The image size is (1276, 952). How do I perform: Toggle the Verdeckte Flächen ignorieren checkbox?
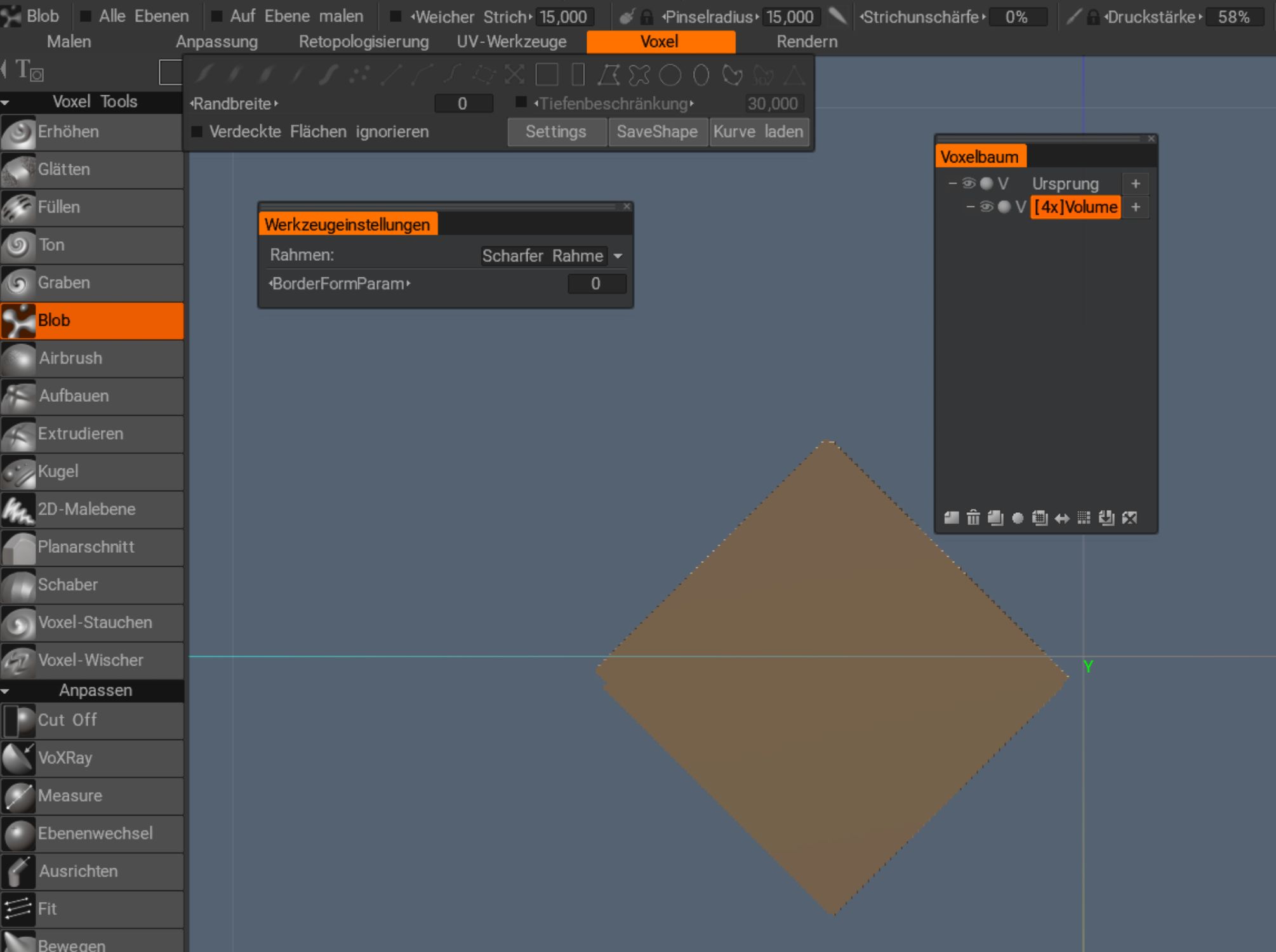(197, 132)
